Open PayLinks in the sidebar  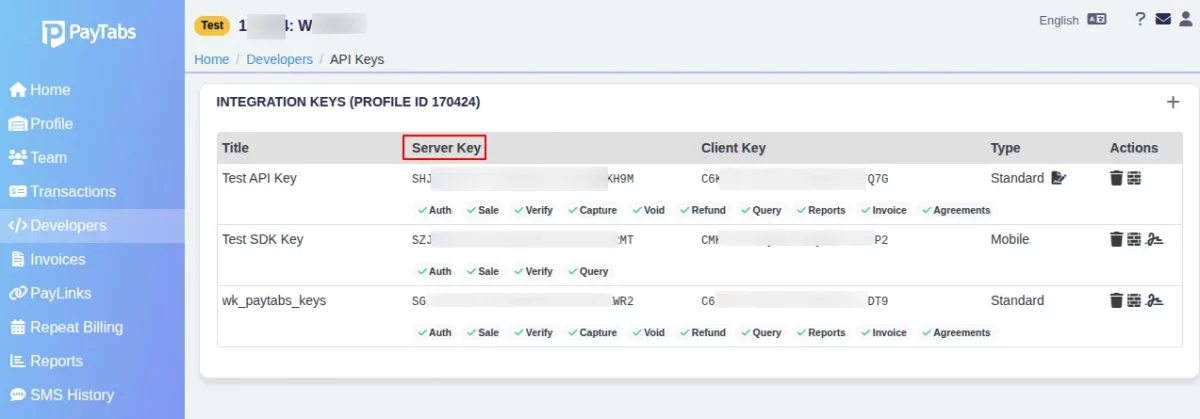pyautogui.click(x=92, y=294)
